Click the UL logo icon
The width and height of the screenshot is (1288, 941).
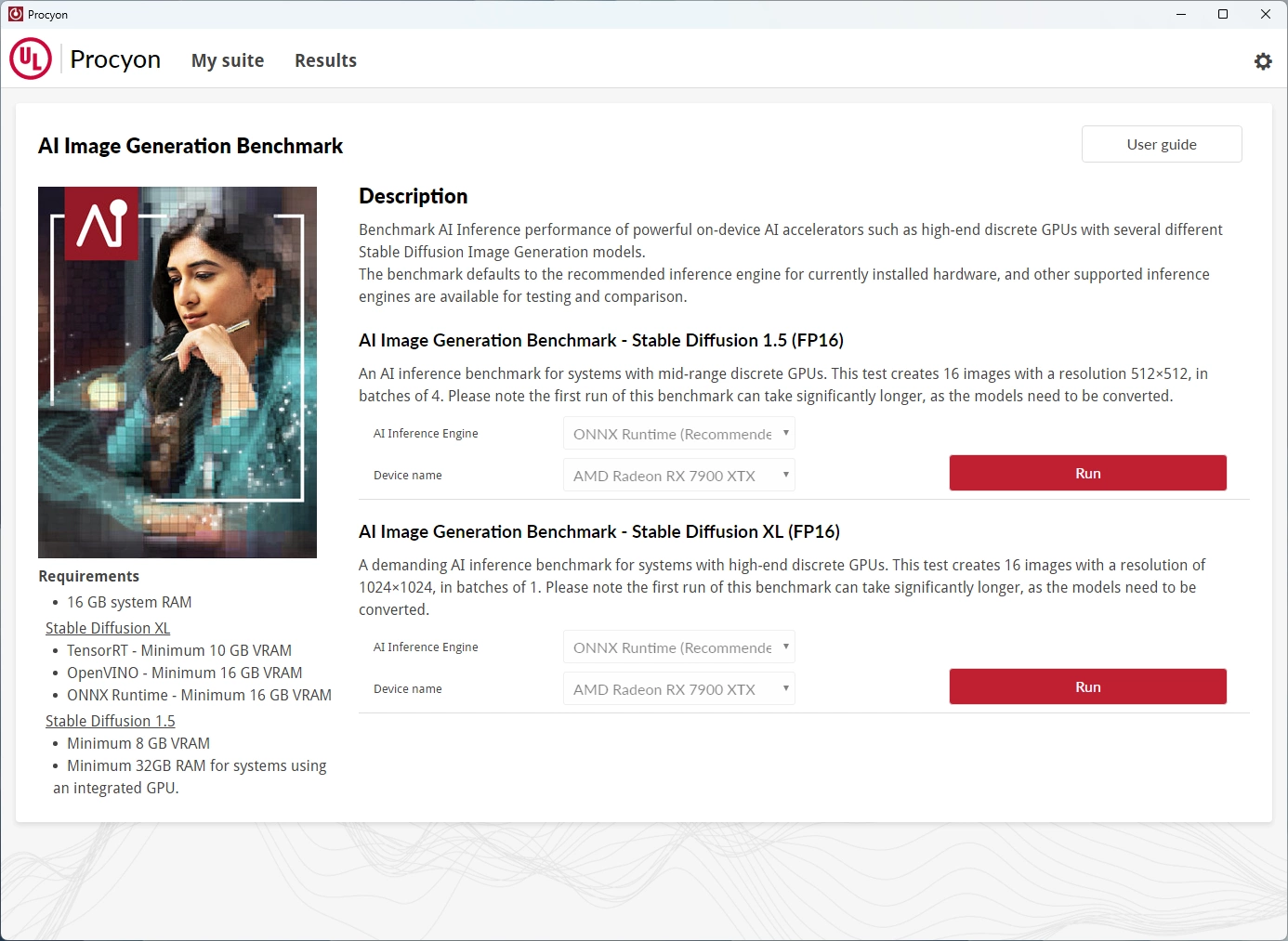point(31,59)
